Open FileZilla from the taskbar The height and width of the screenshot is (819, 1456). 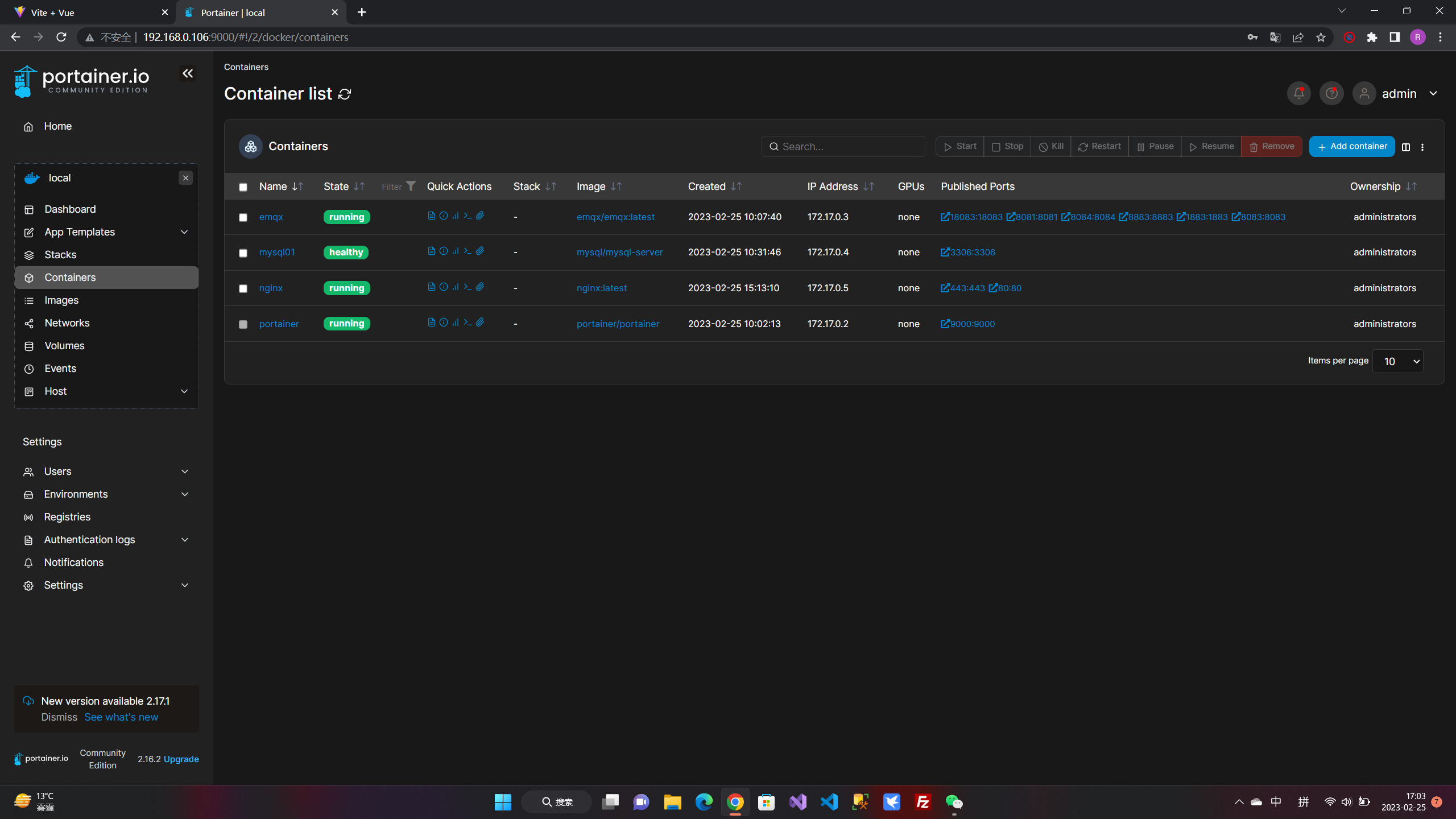pyautogui.click(x=923, y=802)
